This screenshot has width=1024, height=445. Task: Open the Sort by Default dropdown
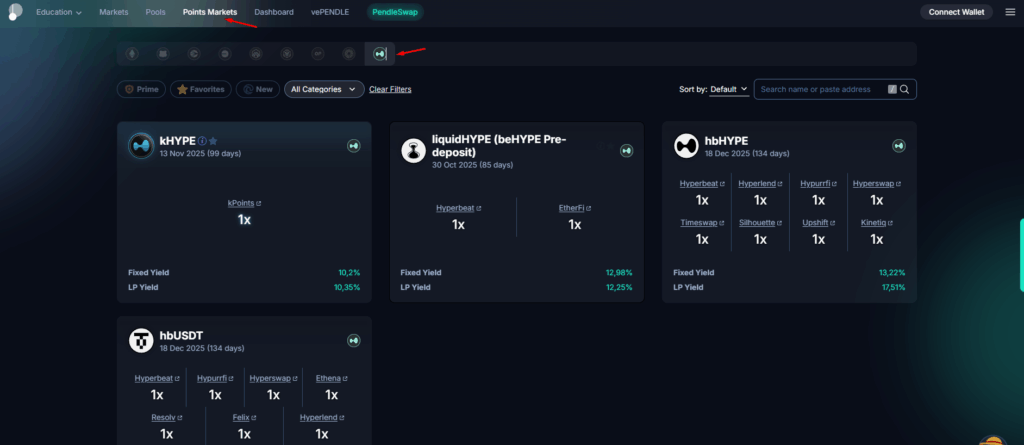(729, 90)
